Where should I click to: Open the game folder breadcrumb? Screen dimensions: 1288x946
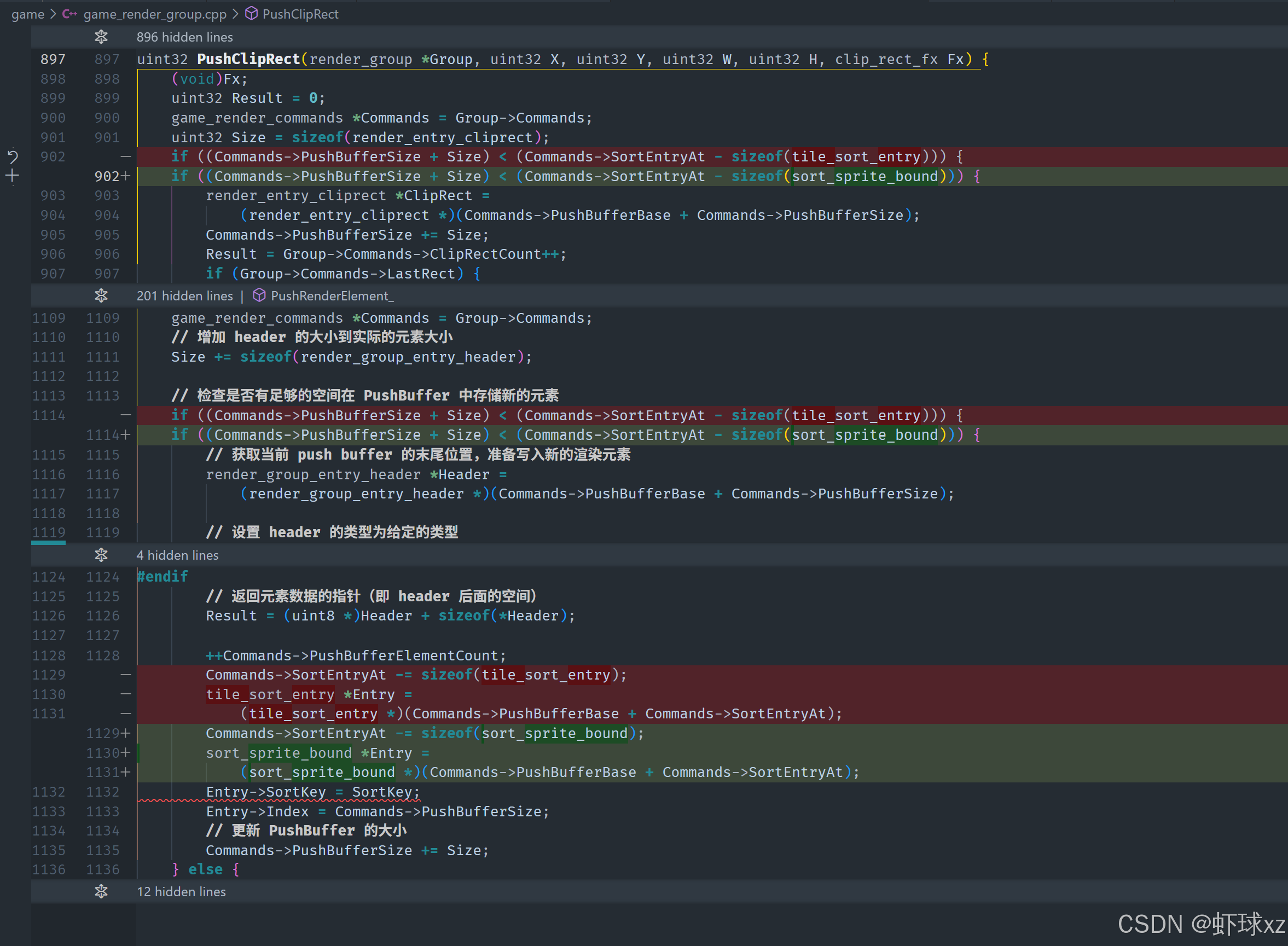tap(27, 14)
